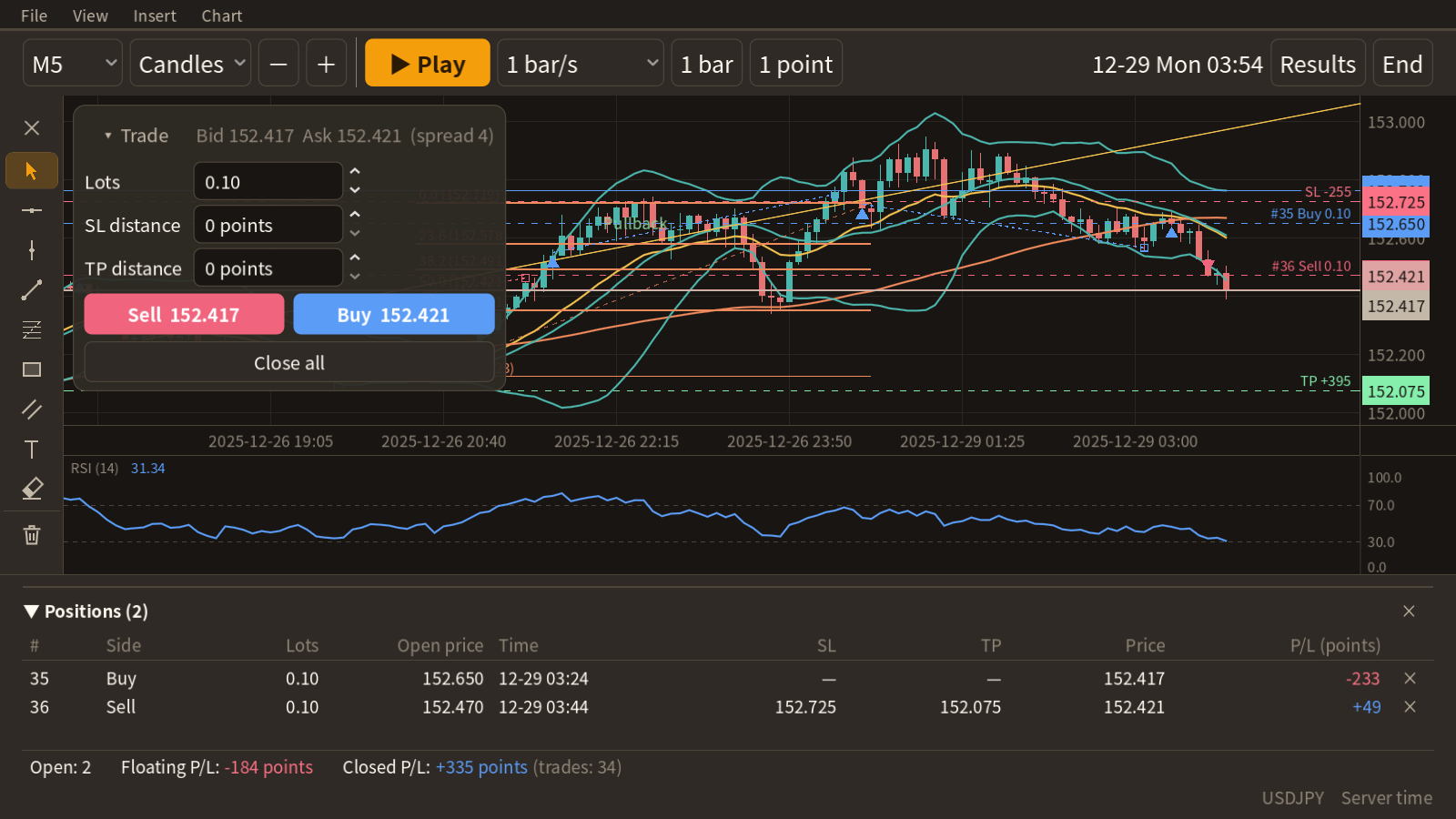Close position 35 Buy with X
This screenshot has height=819, width=1456.
point(1410,678)
